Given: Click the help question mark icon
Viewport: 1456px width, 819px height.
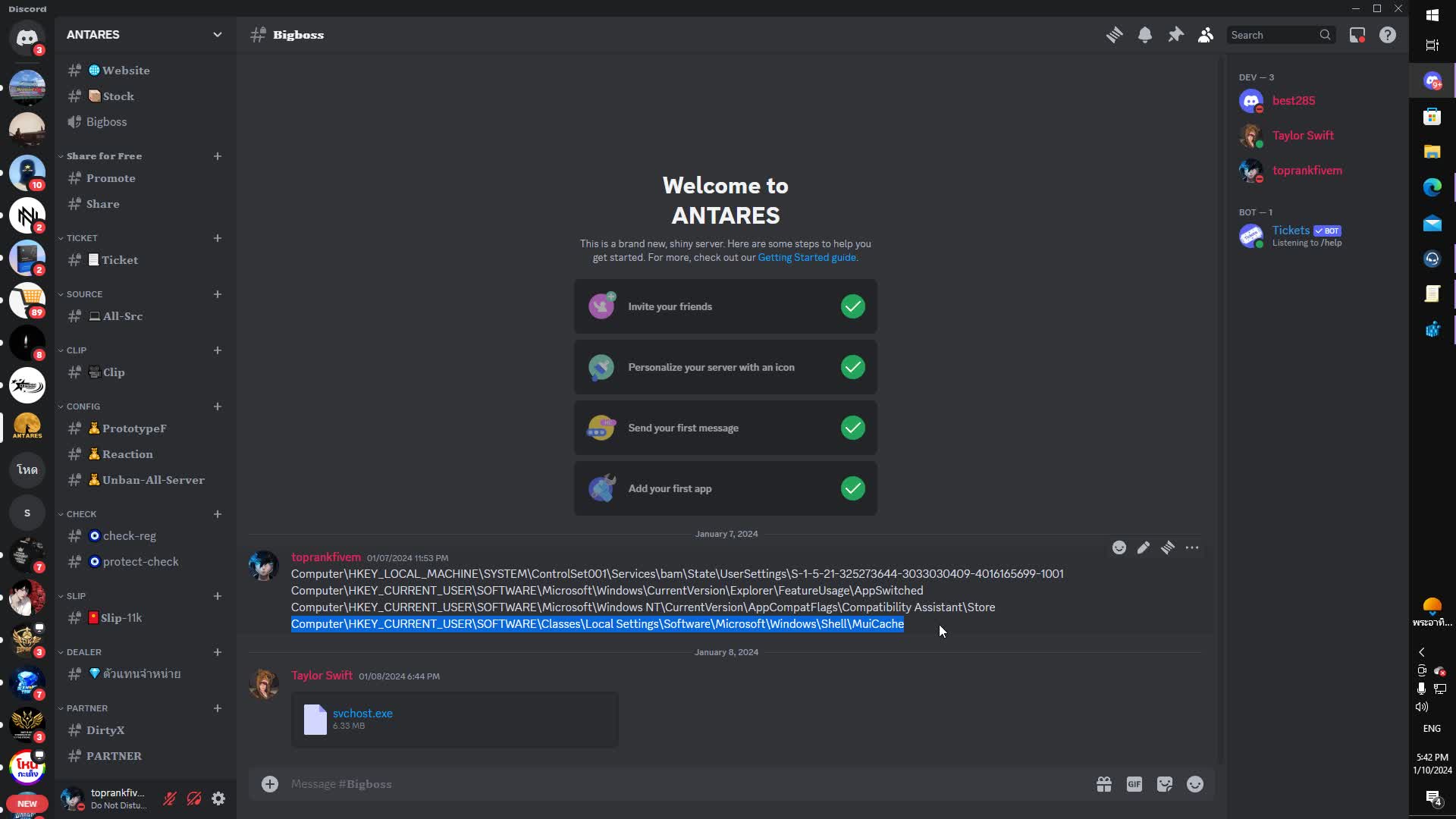Looking at the screenshot, I should point(1387,35).
